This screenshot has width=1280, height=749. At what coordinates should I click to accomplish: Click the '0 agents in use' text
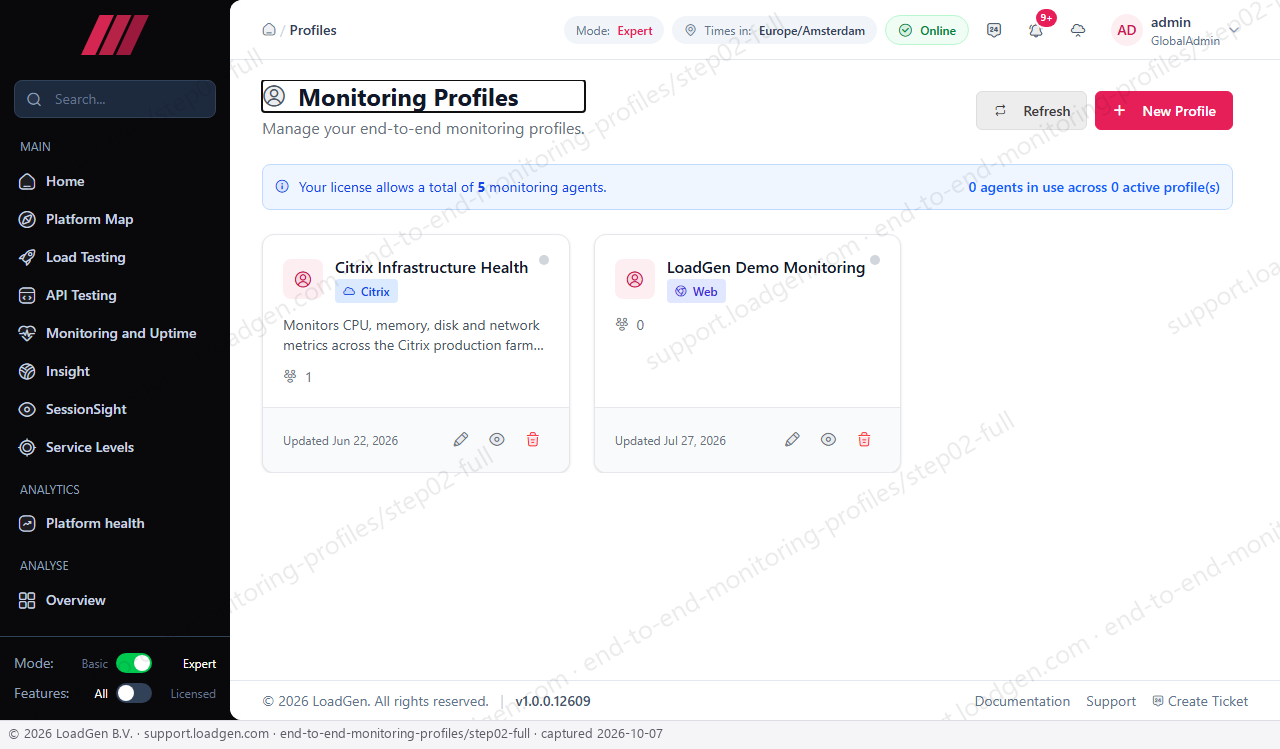[1094, 187]
